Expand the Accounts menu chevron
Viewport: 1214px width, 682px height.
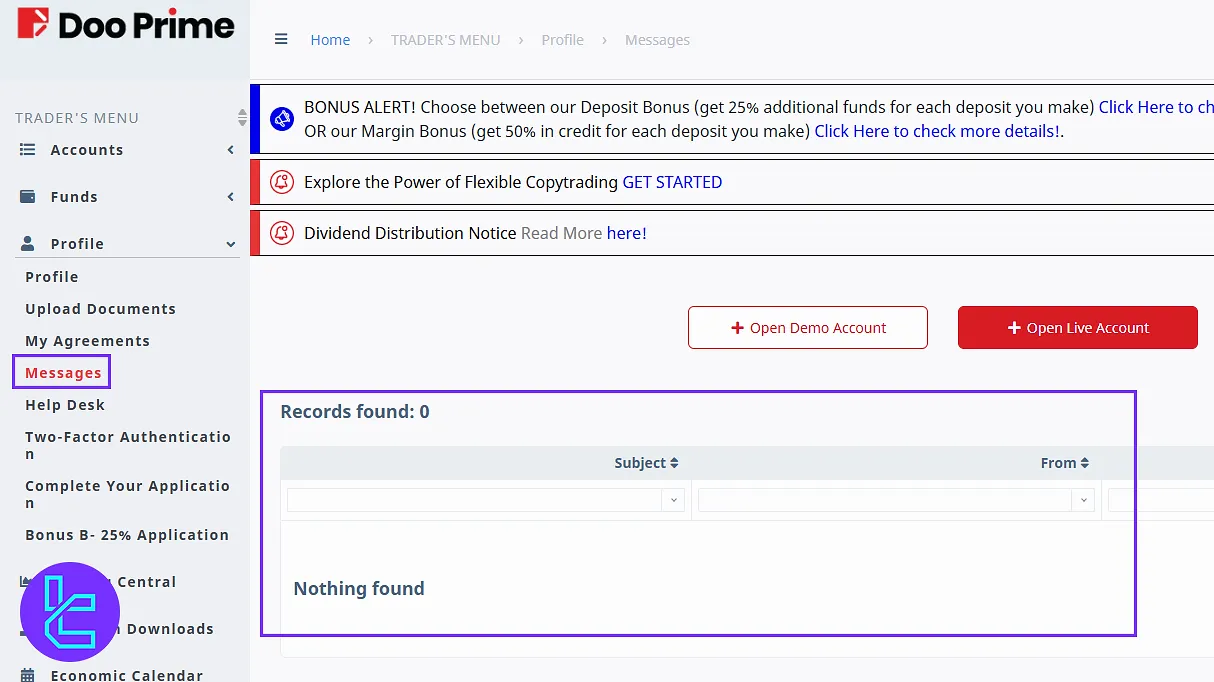231,150
